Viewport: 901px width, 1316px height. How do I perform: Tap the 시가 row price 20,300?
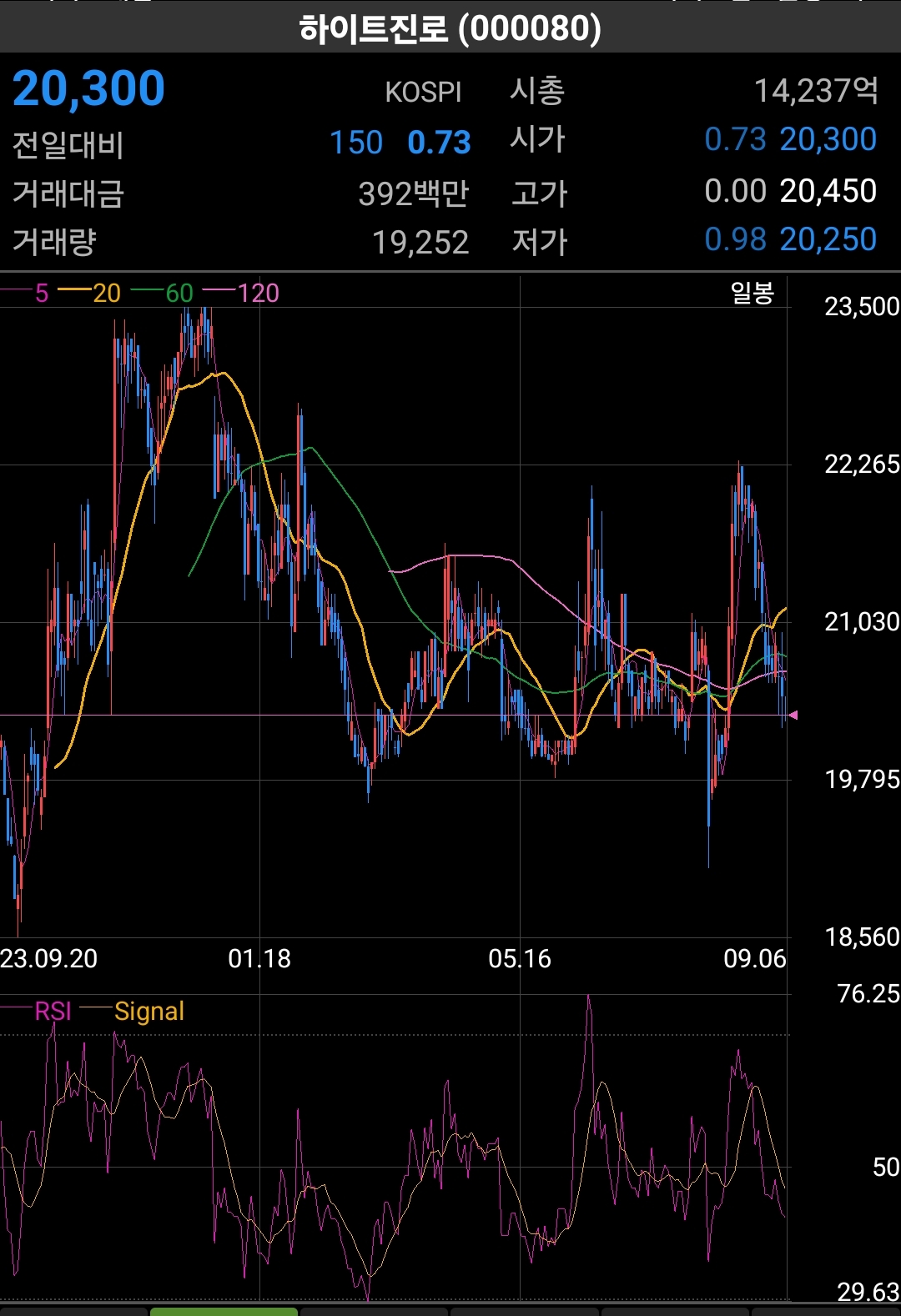click(x=828, y=139)
